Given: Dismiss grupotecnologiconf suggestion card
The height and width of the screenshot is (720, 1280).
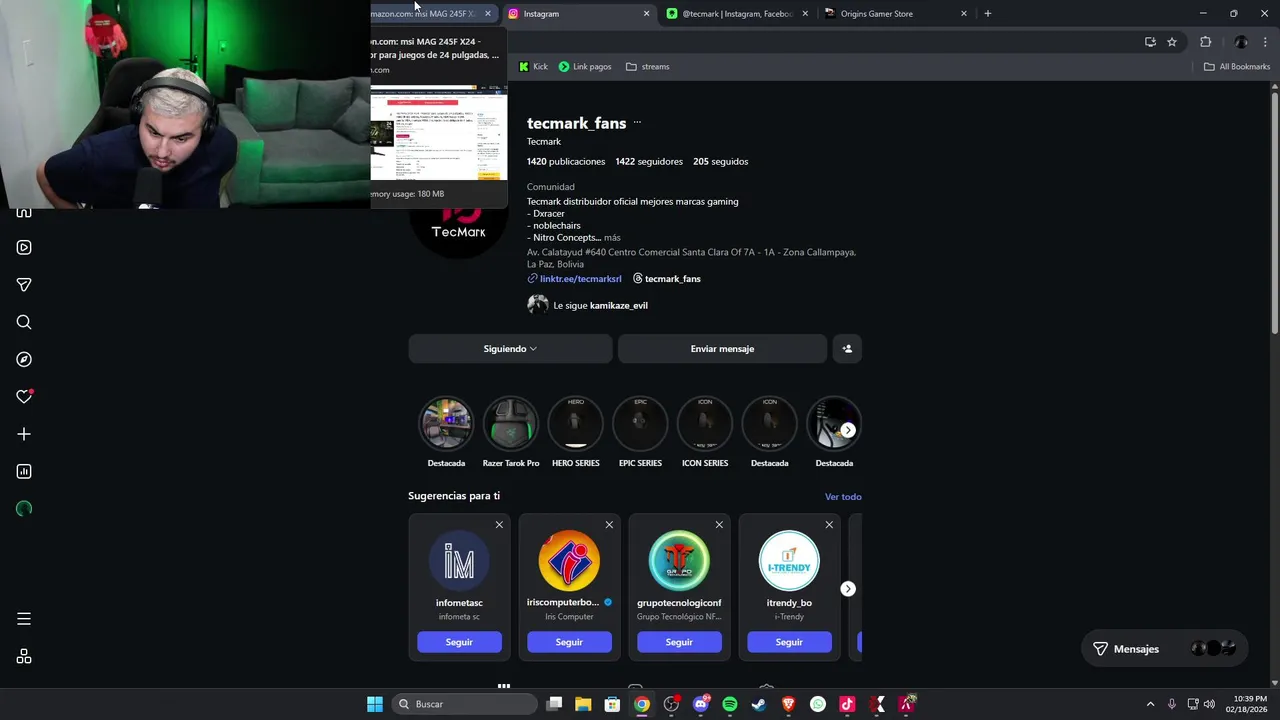Looking at the screenshot, I should coord(719,525).
